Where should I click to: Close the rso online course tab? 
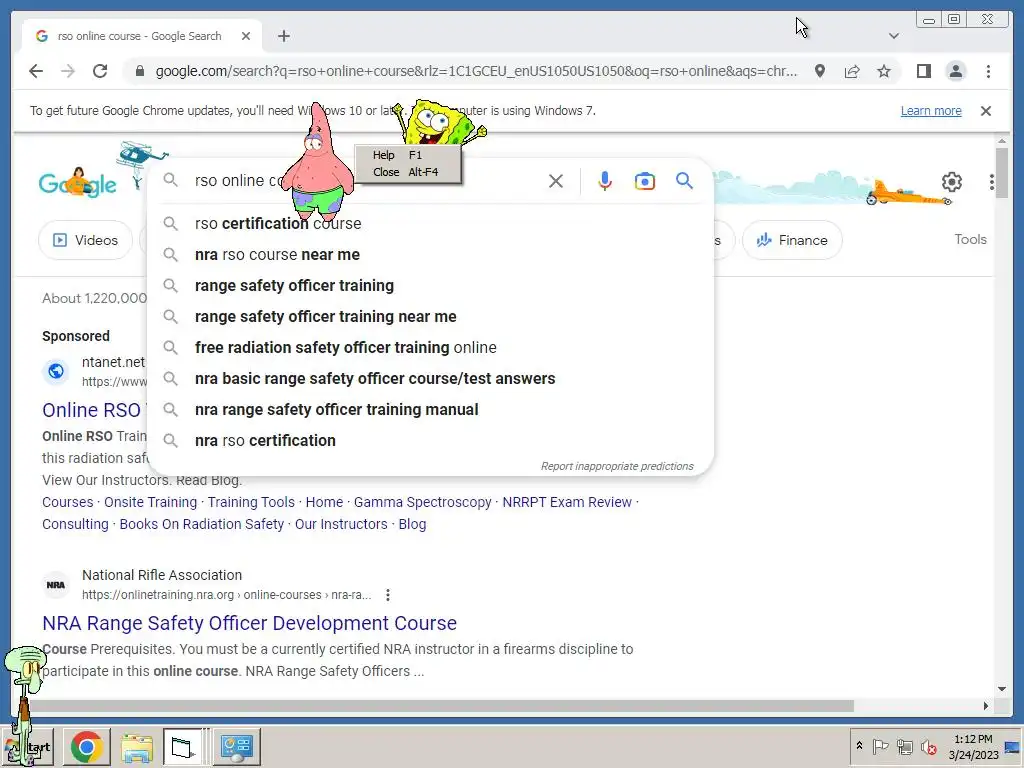[x=246, y=36]
